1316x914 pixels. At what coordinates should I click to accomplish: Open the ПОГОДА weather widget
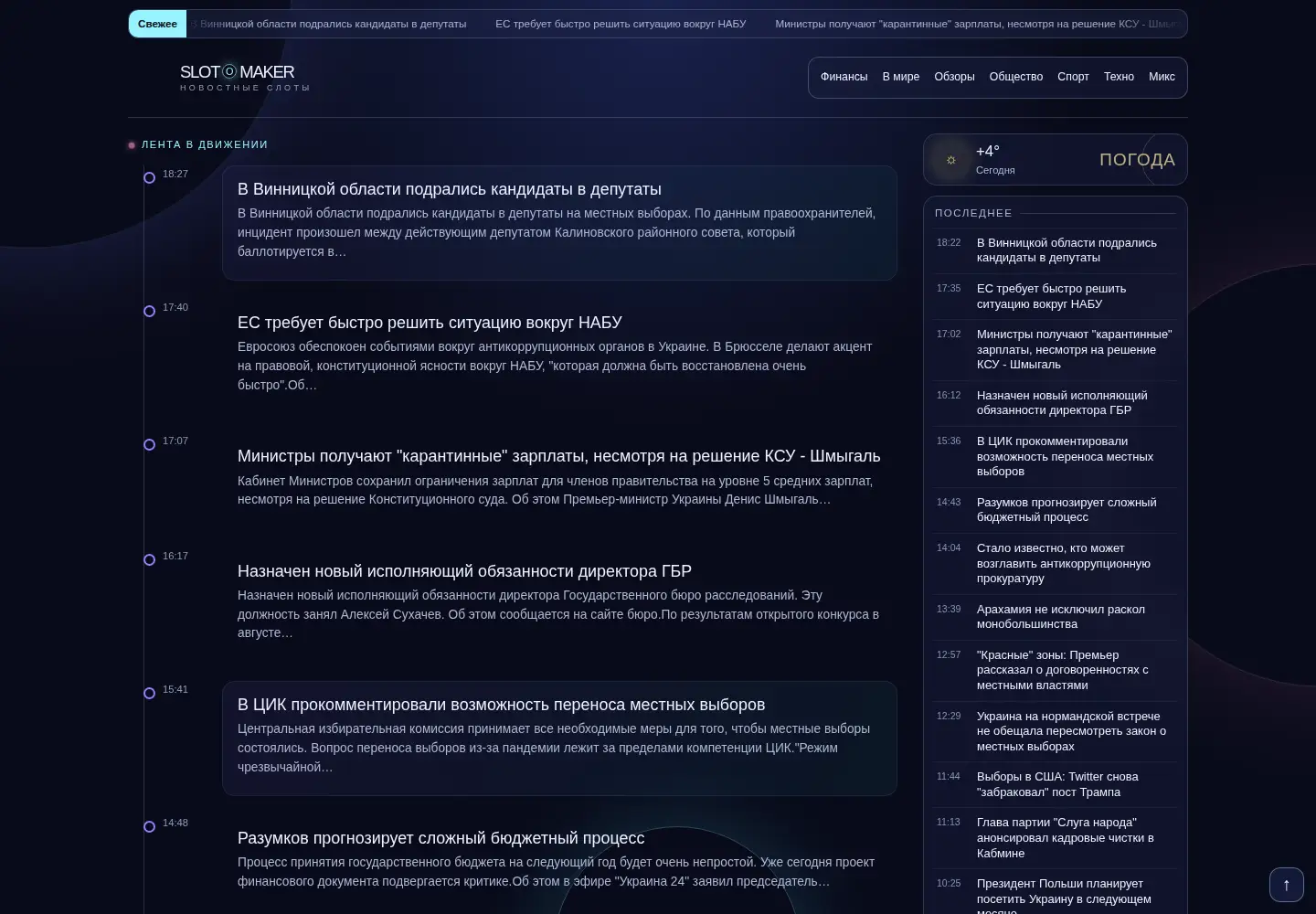pos(1056,160)
